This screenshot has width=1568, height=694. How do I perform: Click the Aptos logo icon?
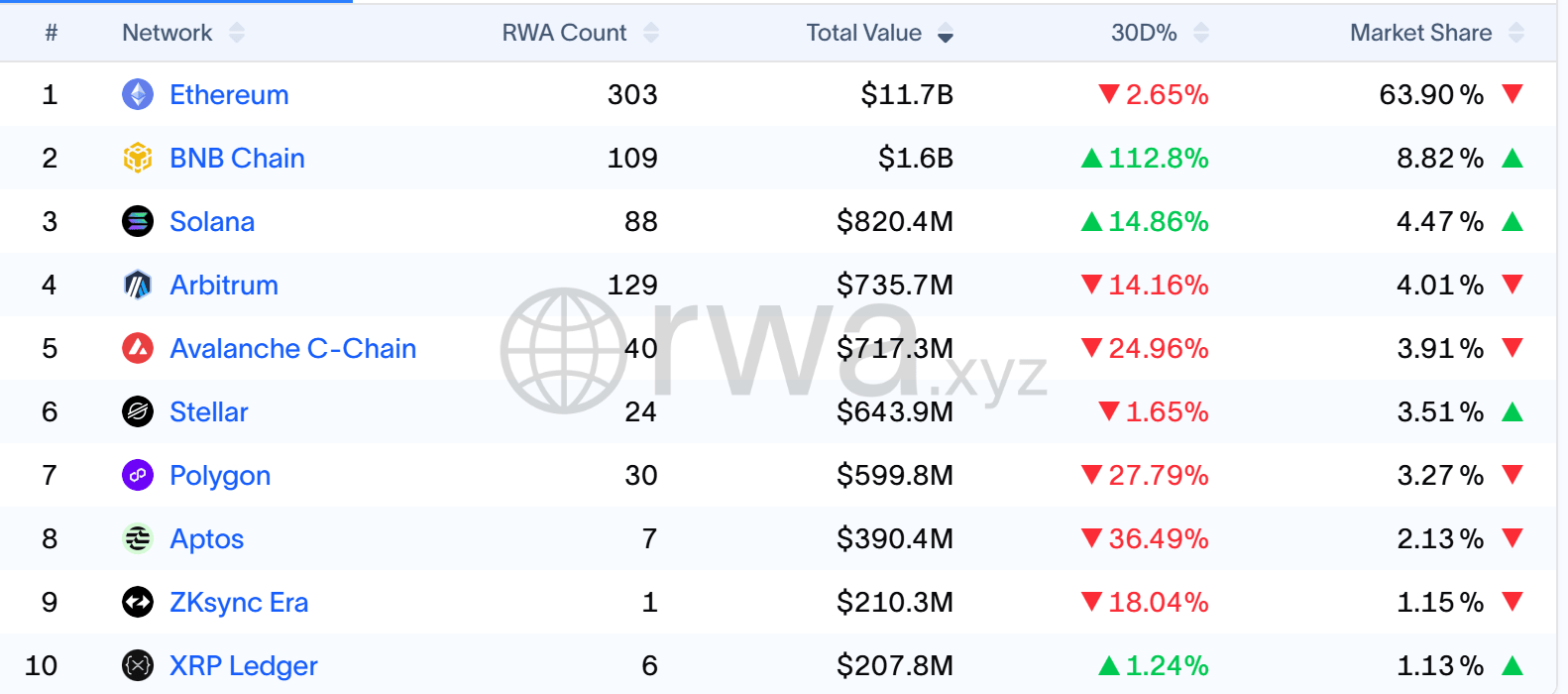coord(138,538)
